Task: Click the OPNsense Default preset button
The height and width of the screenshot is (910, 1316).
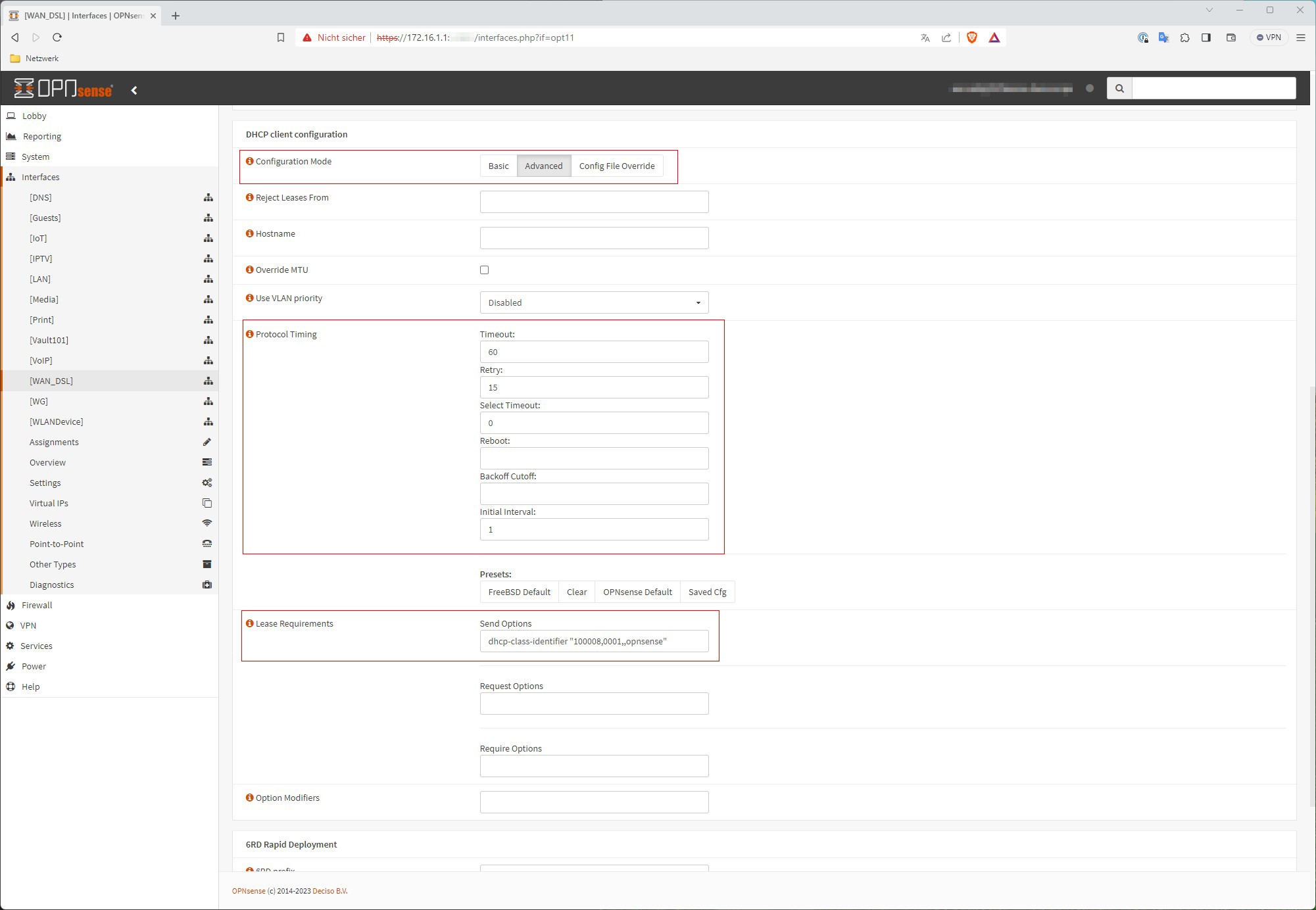Action: [x=637, y=591]
